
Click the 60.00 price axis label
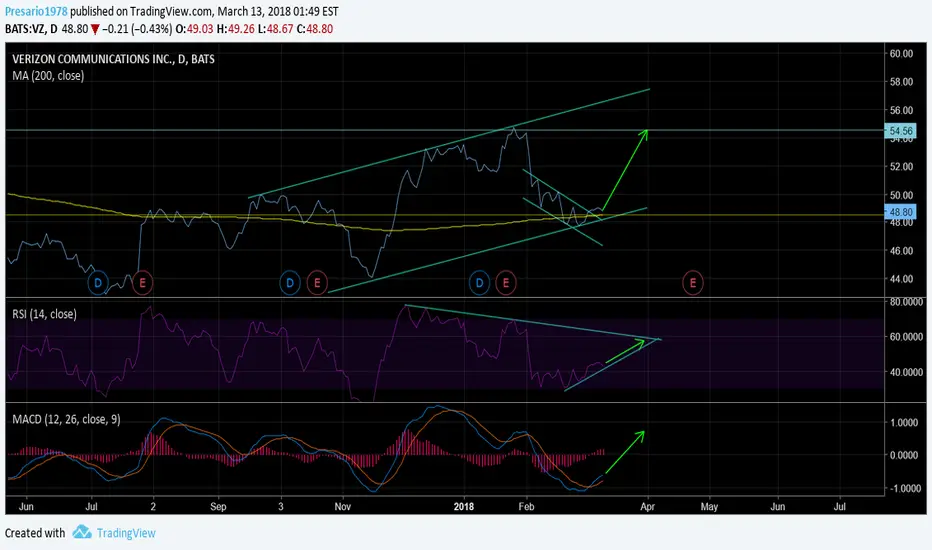point(901,54)
